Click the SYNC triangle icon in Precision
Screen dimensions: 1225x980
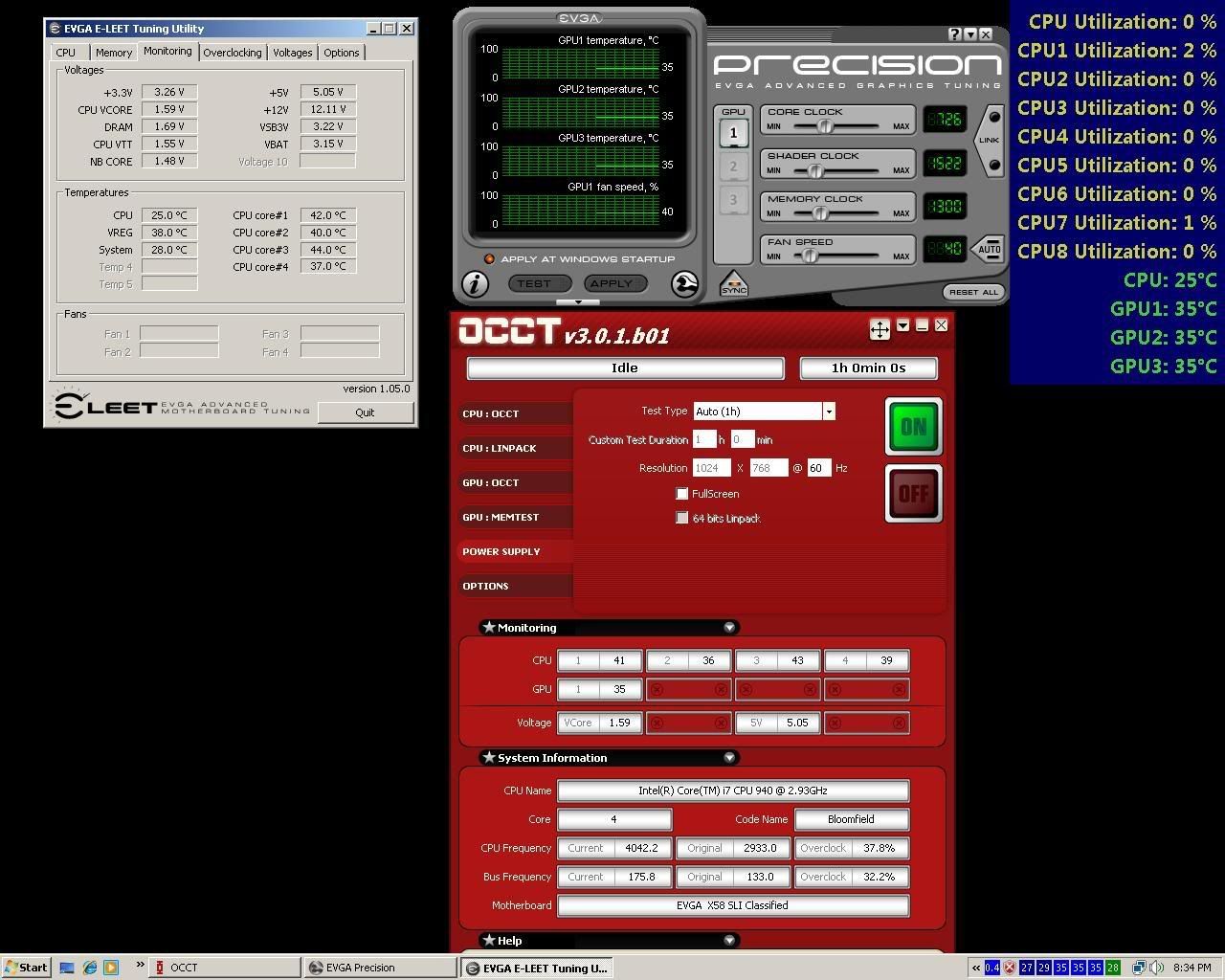click(x=733, y=284)
